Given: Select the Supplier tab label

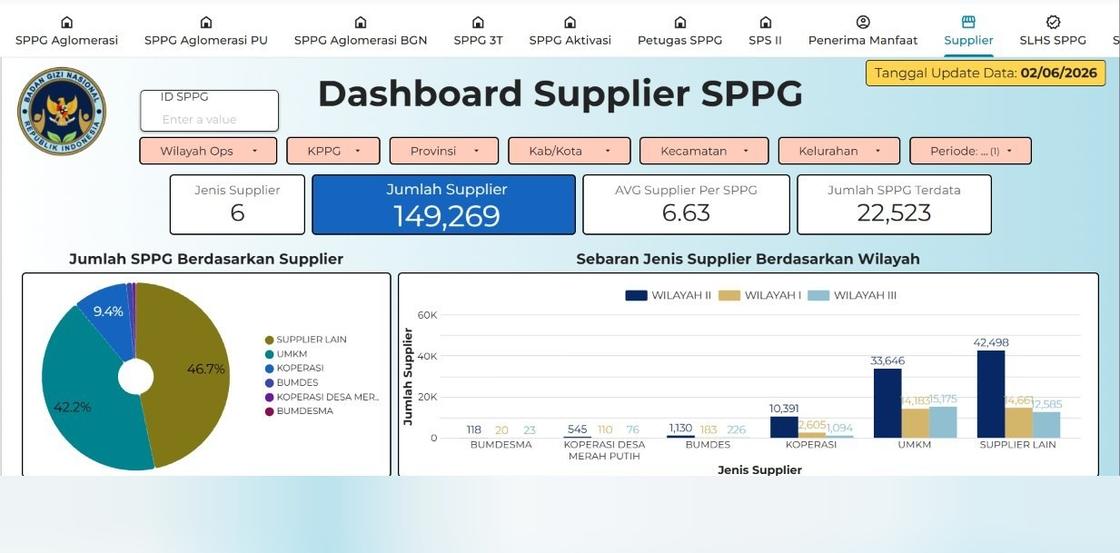Looking at the screenshot, I should [x=969, y=40].
